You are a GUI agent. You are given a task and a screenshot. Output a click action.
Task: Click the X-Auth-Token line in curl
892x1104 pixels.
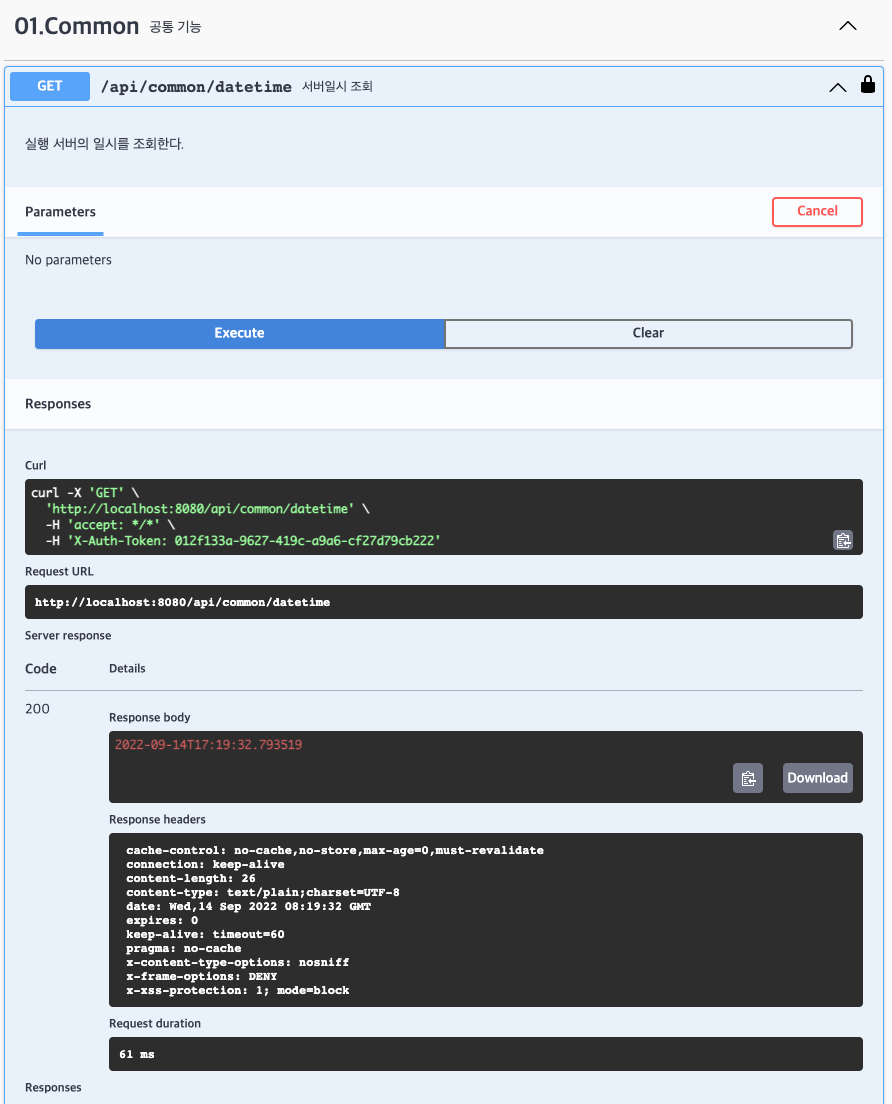[243, 541]
